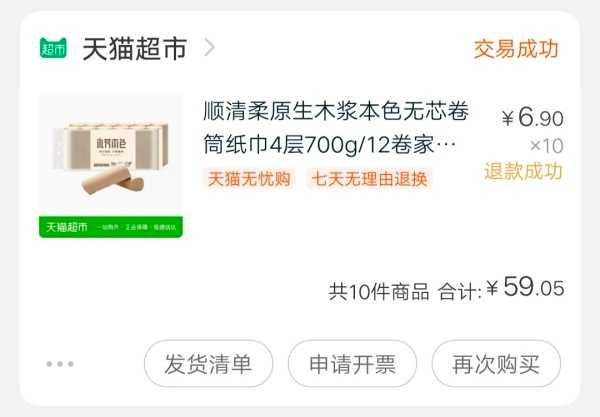
Task: Open the tissue paper product thumbnail
Action: (111, 166)
